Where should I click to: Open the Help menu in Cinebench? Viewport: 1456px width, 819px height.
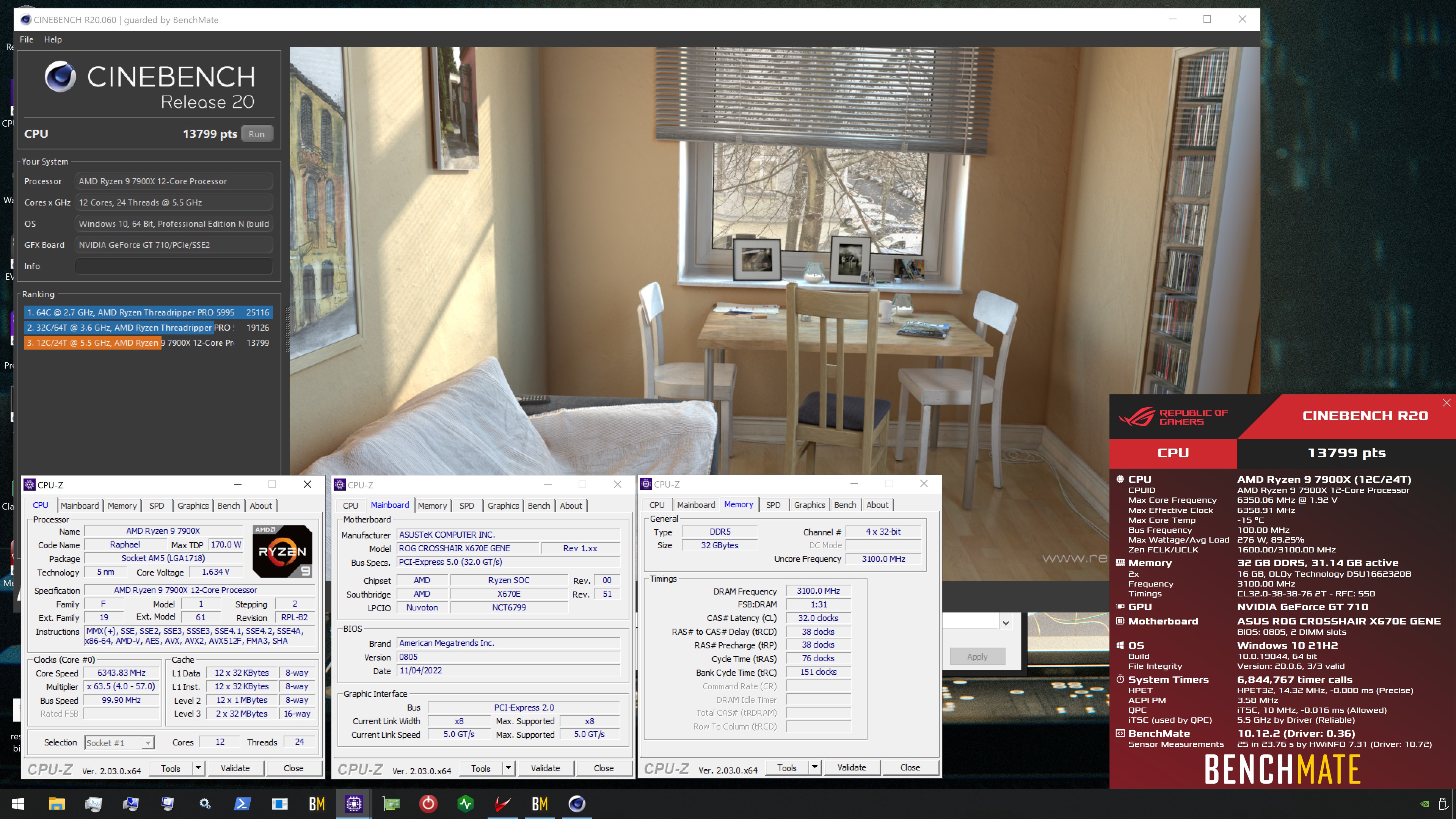tap(53, 39)
